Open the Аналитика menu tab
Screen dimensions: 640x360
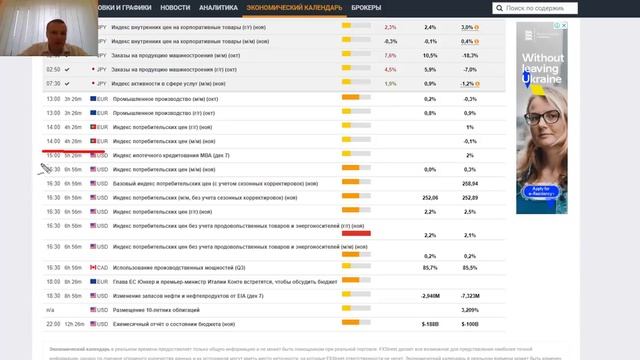[x=218, y=8]
